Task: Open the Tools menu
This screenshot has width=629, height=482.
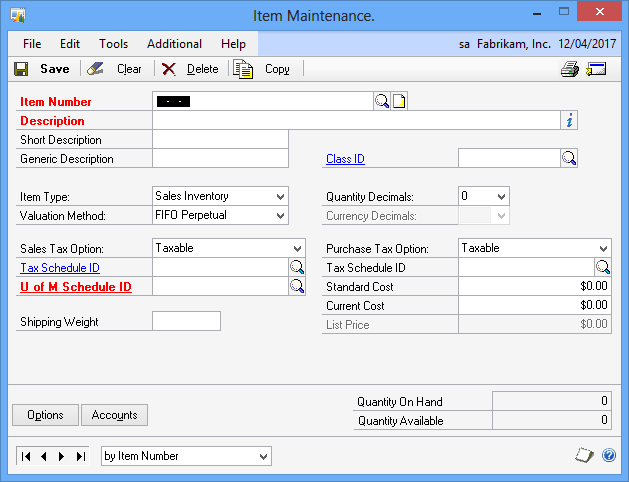Action: coord(114,44)
